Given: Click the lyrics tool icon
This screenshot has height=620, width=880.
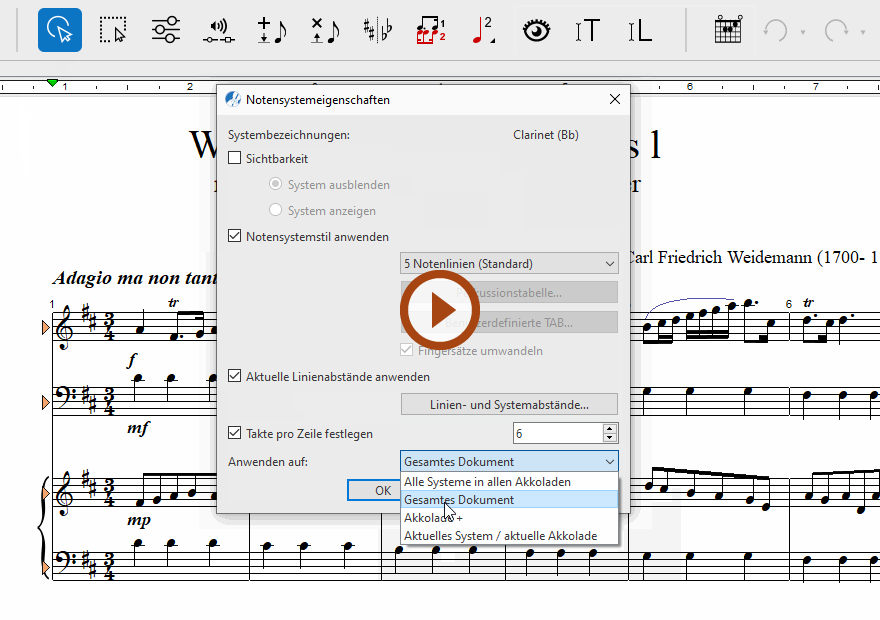Looking at the screenshot, I should tap(640, 30).
